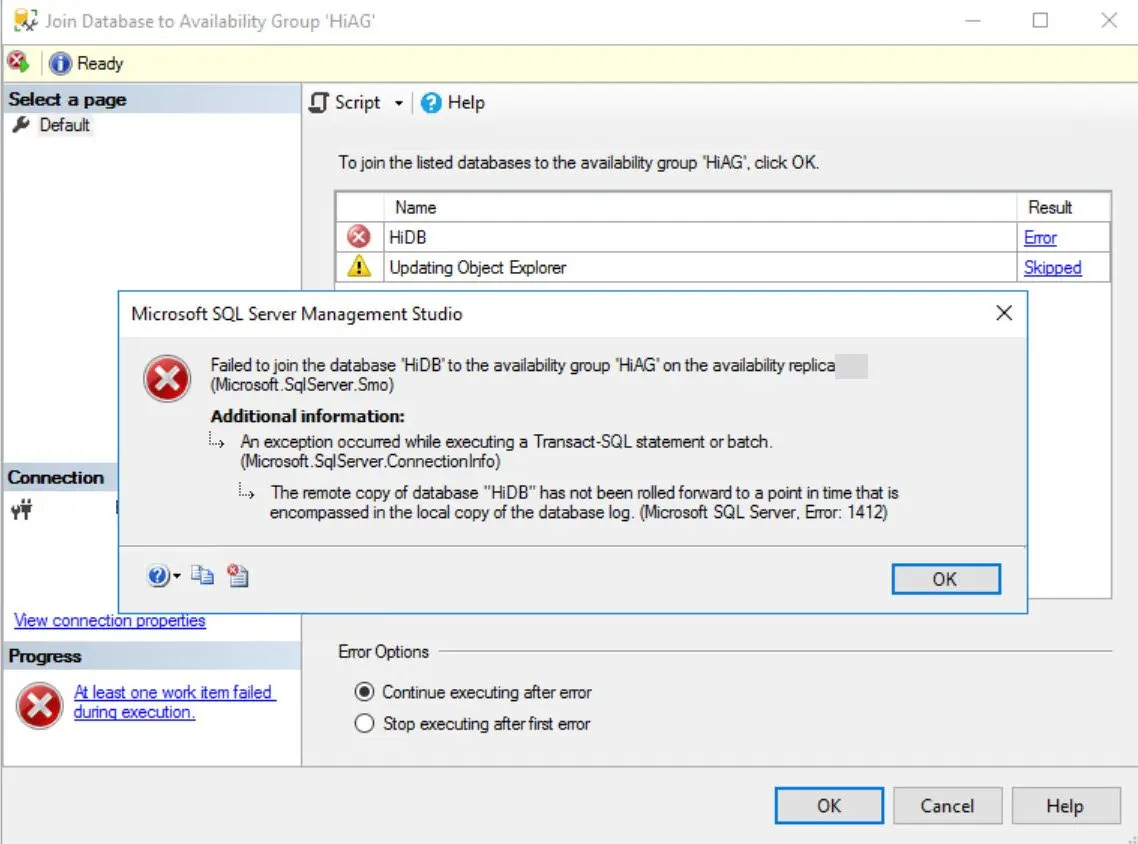
Task: Click Script in the toolbar
Action: (x=357, y=103)
